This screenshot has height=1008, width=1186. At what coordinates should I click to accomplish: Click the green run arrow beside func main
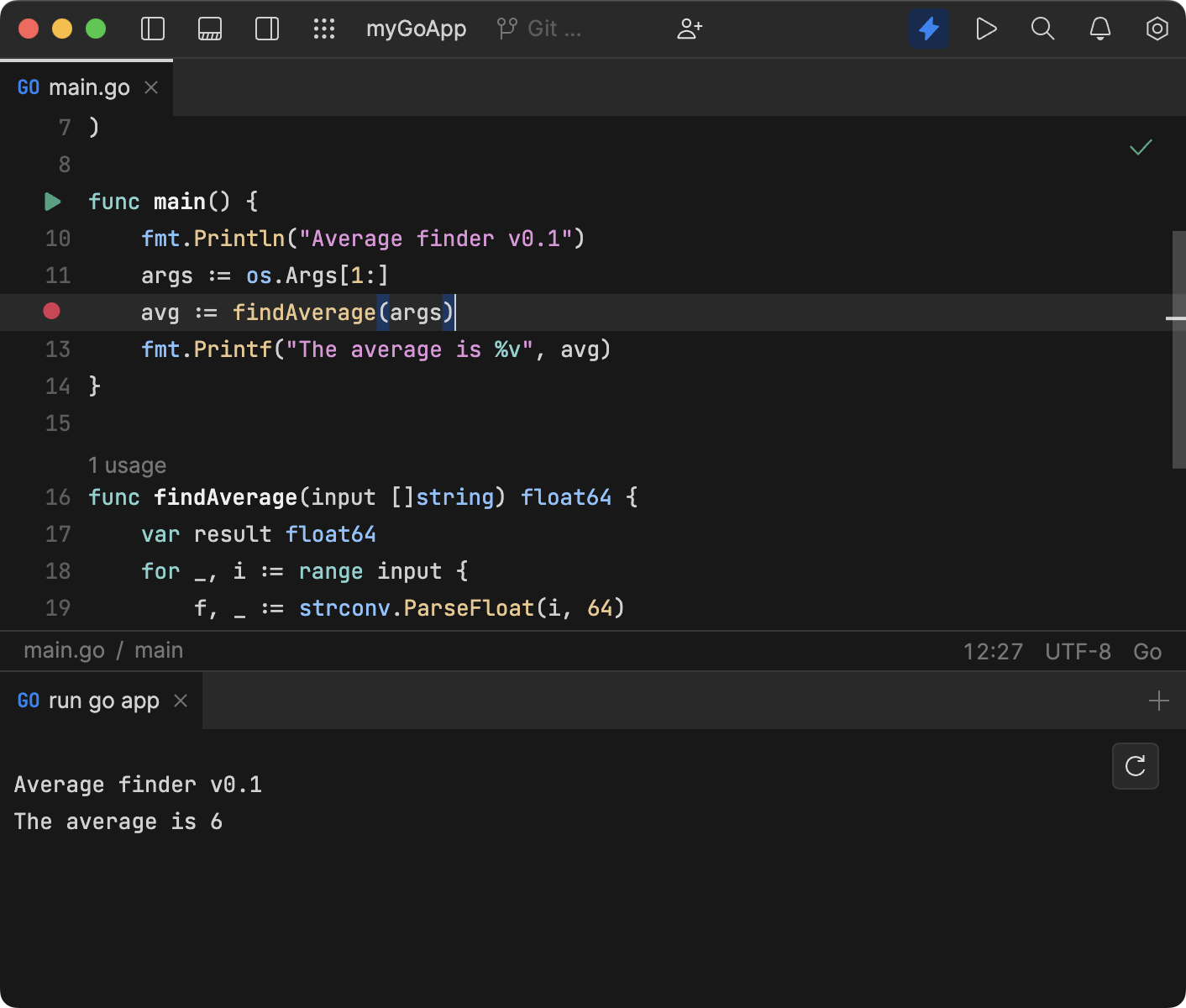tap(52, 202)
